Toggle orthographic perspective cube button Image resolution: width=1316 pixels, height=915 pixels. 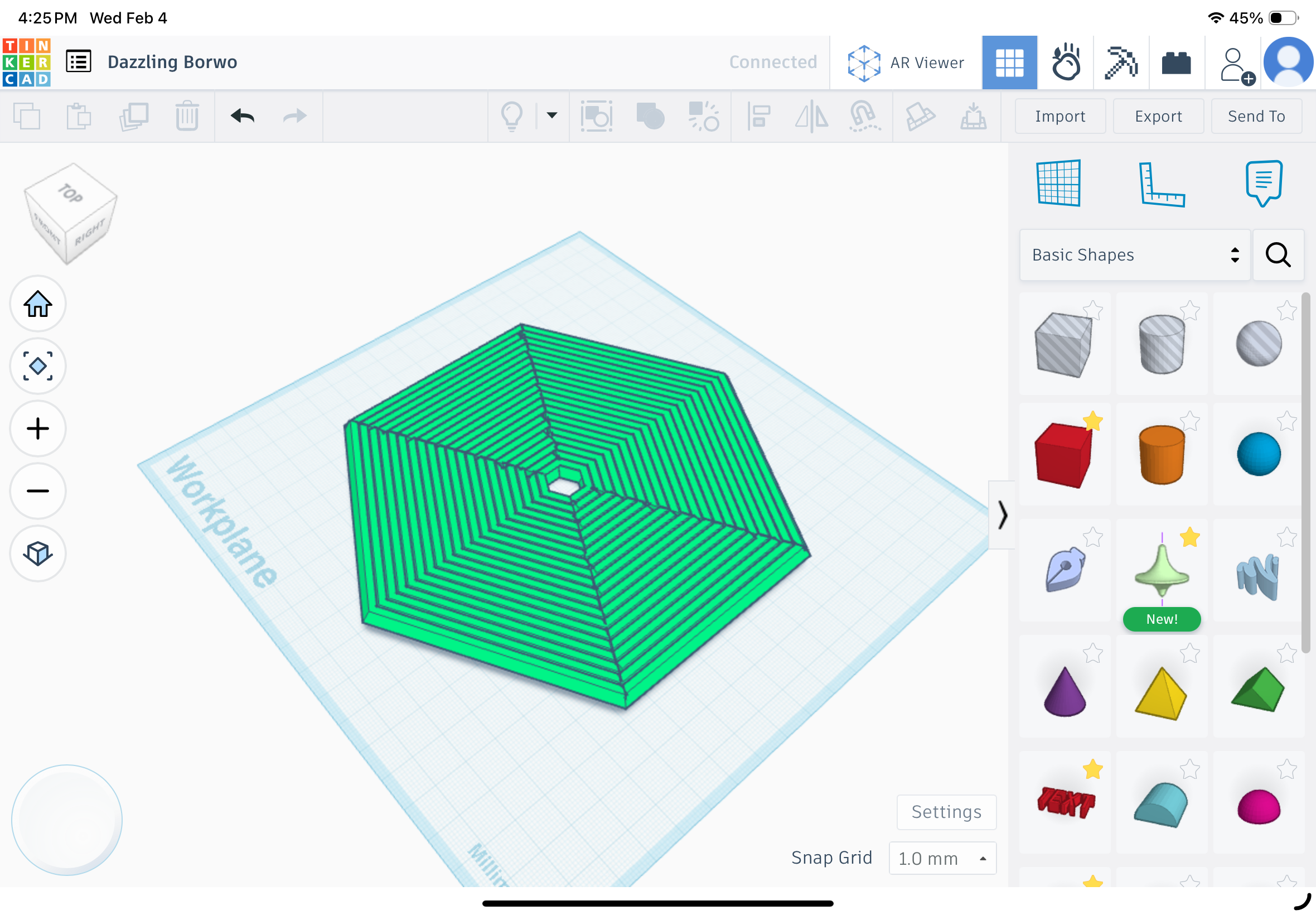pos(38,553)
